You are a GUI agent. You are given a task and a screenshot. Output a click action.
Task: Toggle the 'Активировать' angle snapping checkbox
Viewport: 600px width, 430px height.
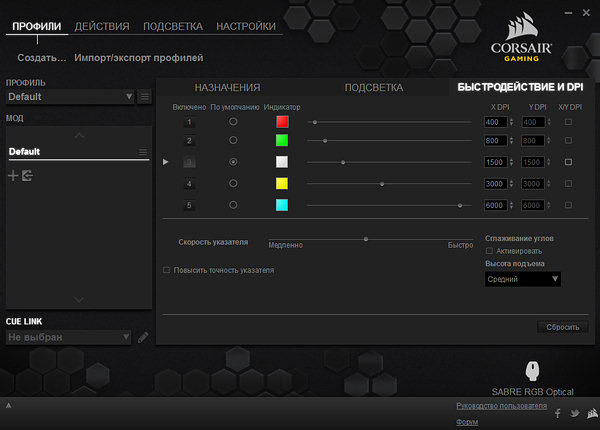coord(489,251)
